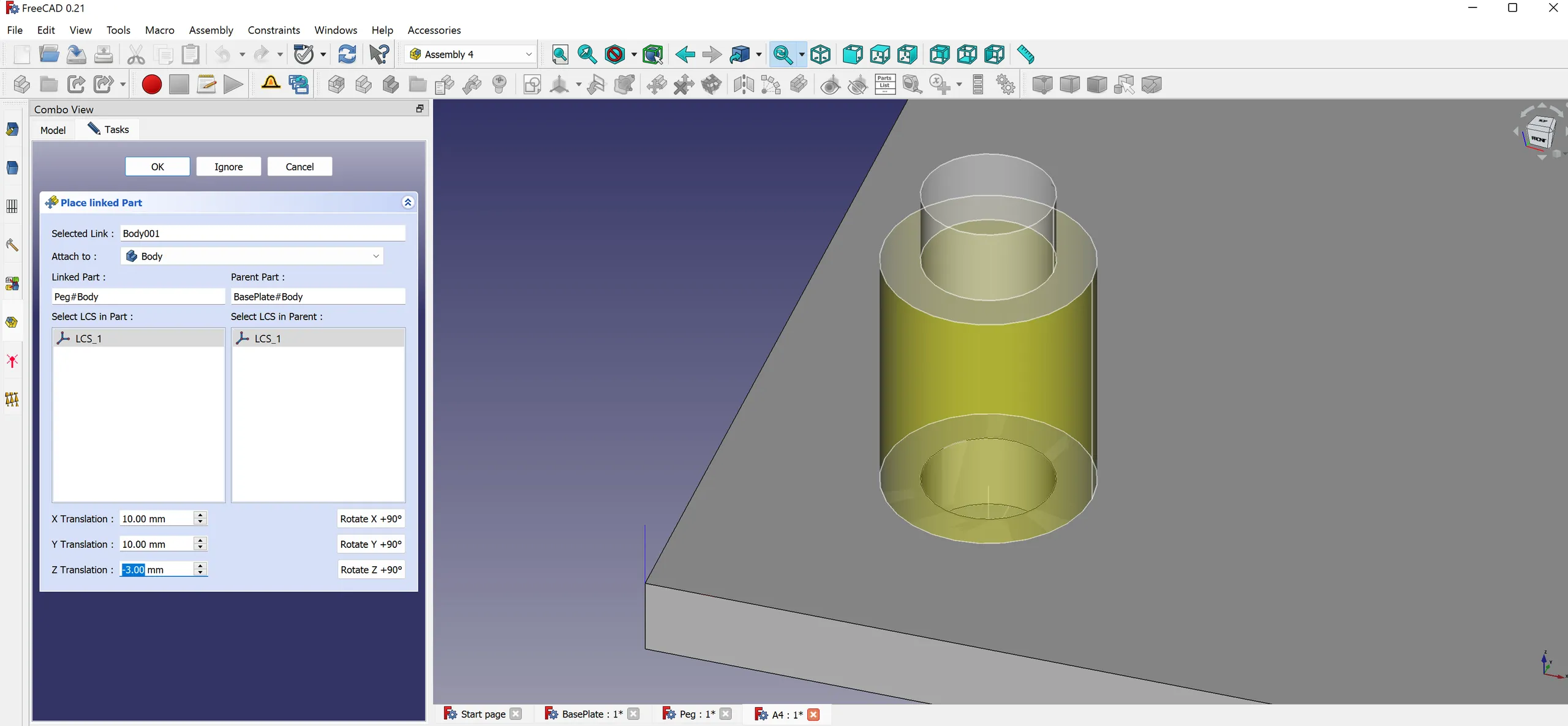Screen dimensions: 1568x726
Task: Increase the X Translation spinner value
Action: point(200,515)
